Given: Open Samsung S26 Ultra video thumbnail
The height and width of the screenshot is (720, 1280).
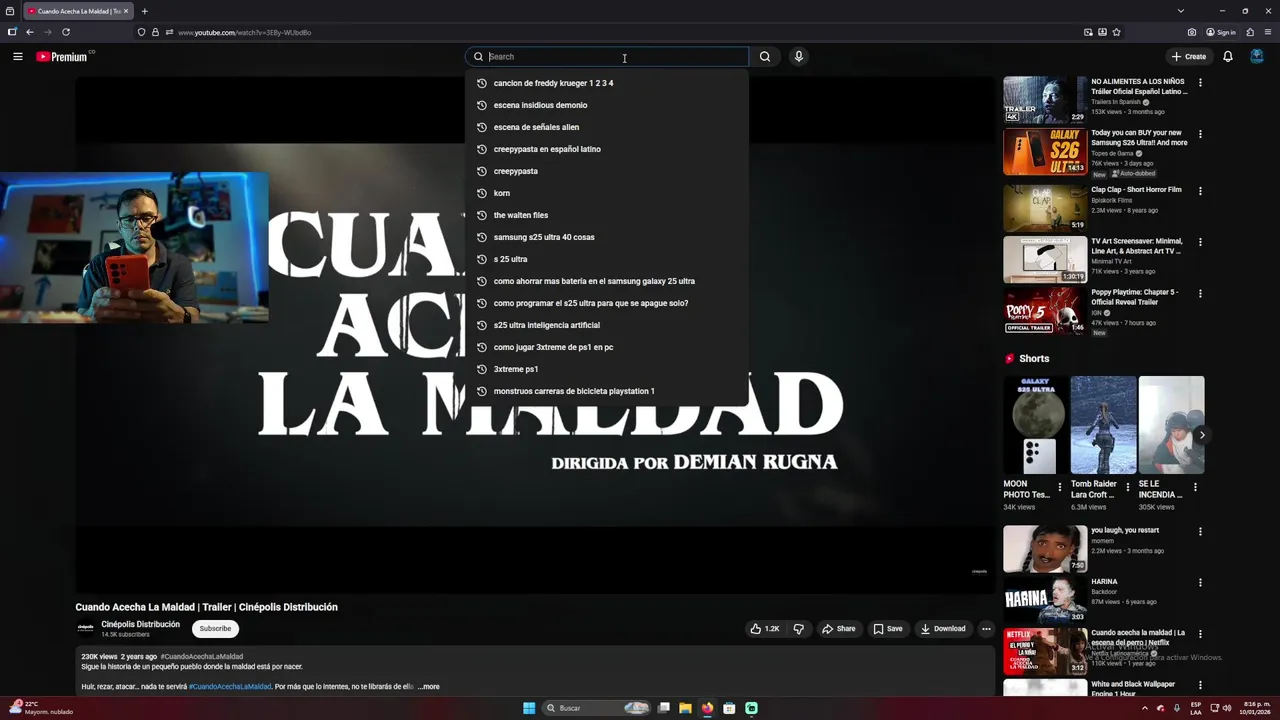Looking at the screenshot, I should (1045, 152).
